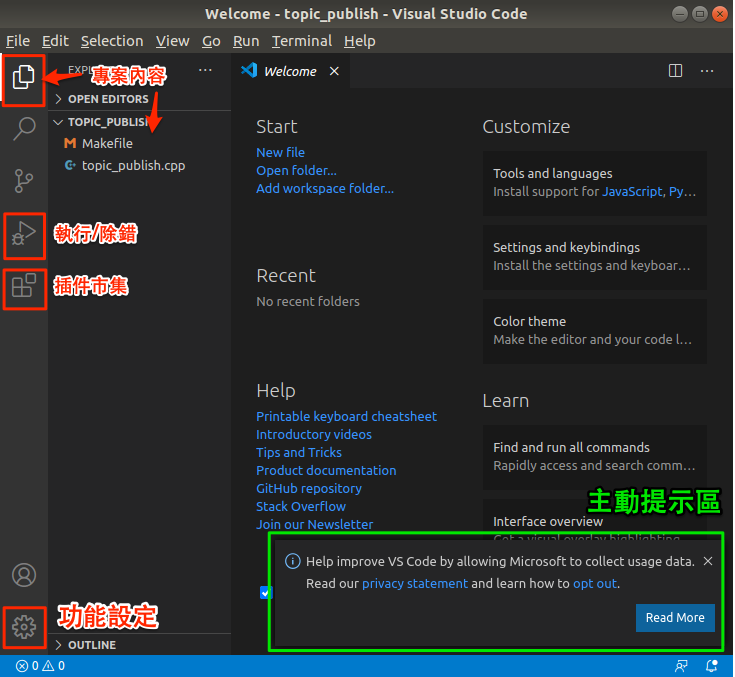Viewport: 735px width, 677px height.
Task: Open notifications bell in status bar
Action: tap(712, 666)
